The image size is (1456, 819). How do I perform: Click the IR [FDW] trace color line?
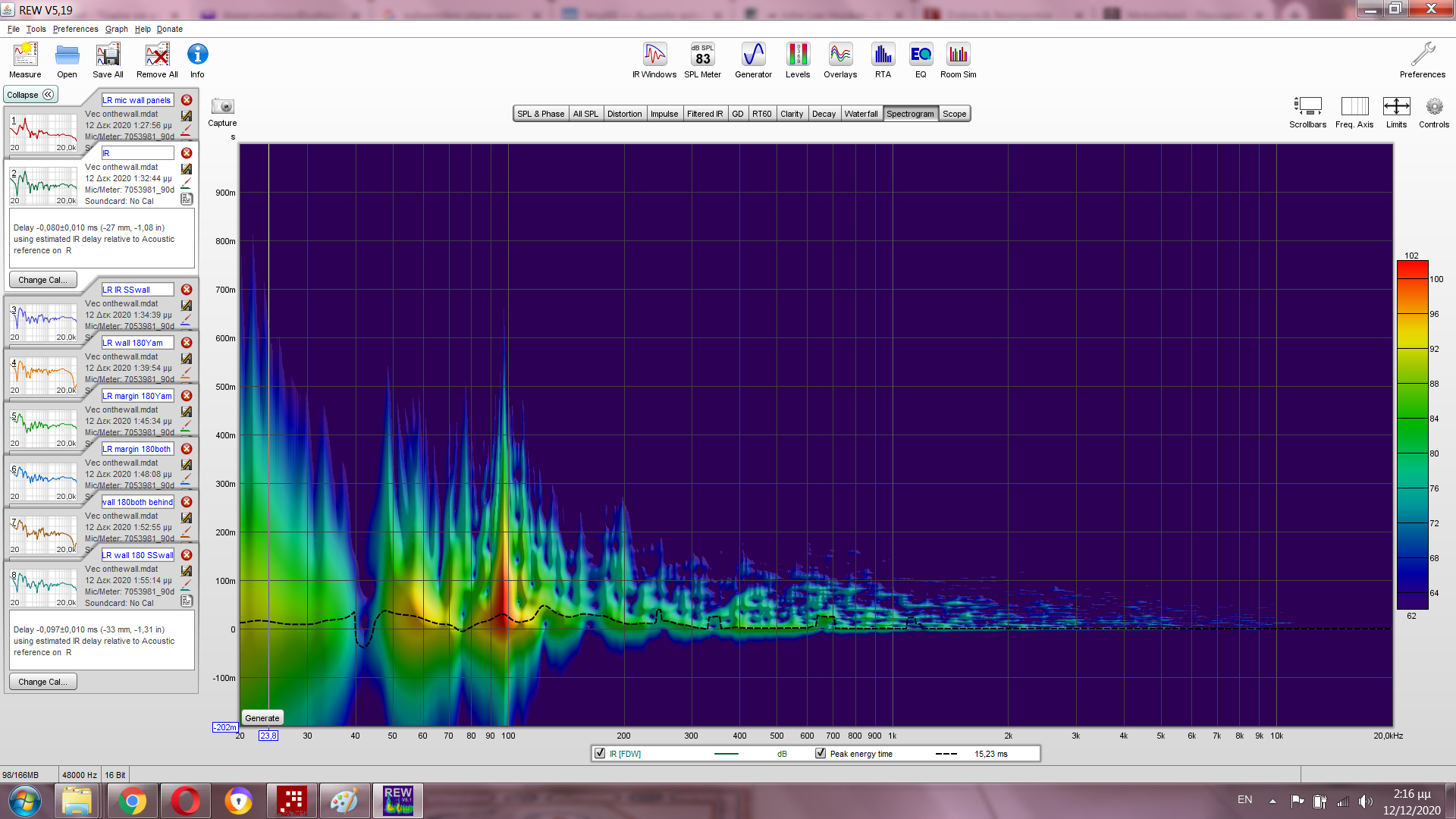click(726, 754)
